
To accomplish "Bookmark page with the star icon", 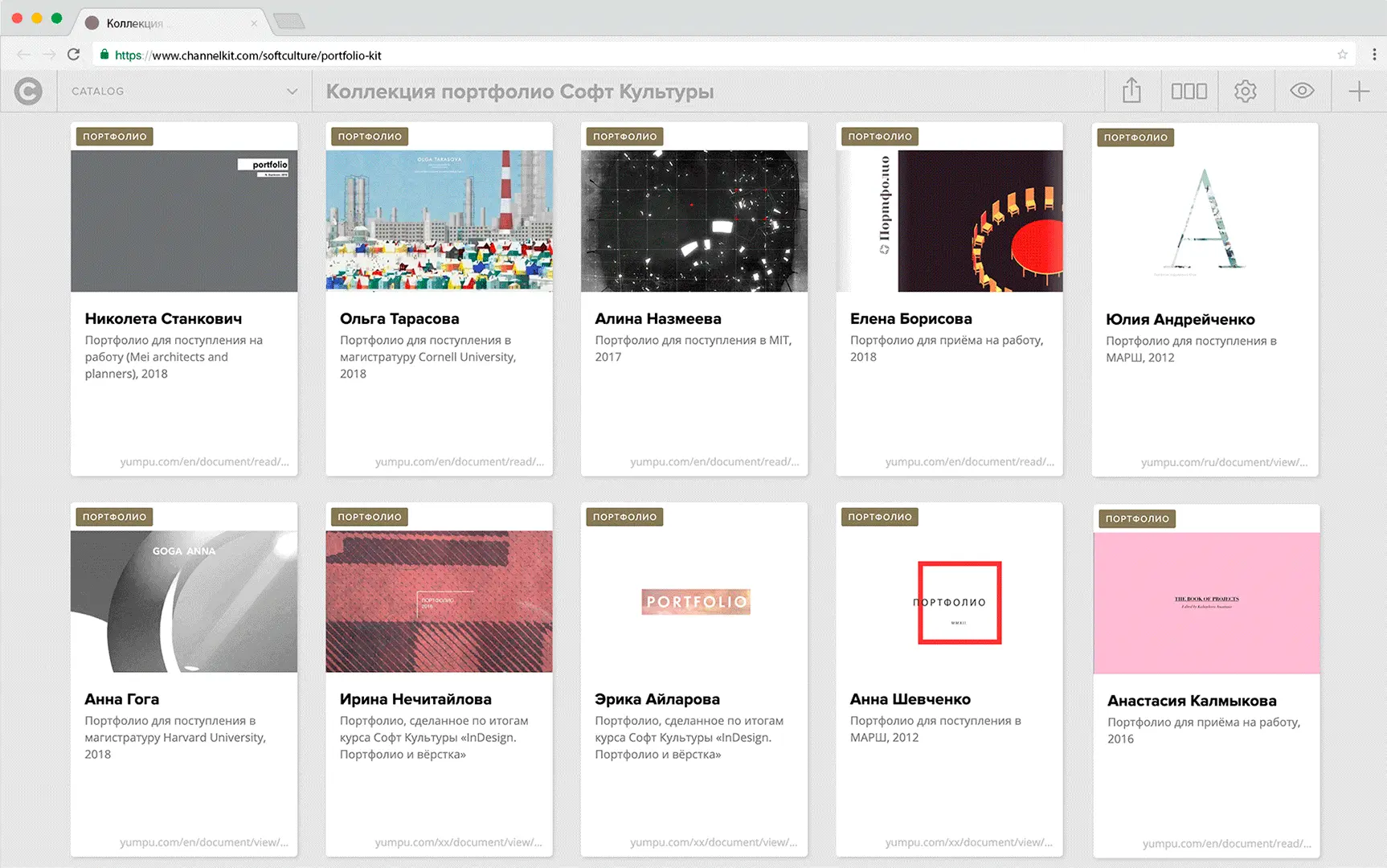I will (x=1342, y=55).
